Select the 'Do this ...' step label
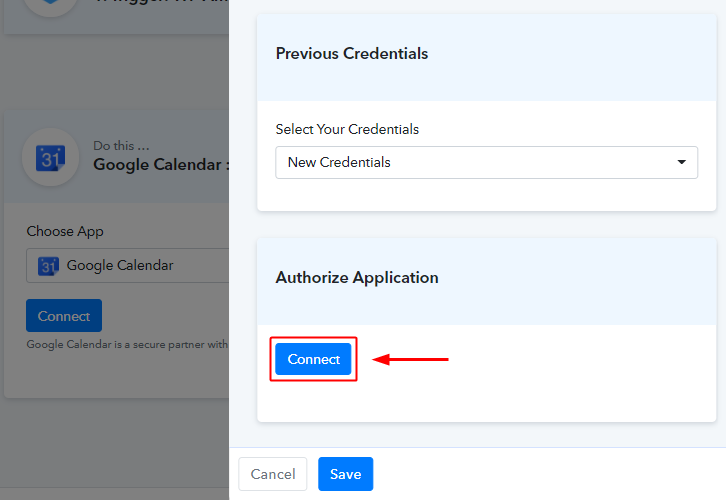This screenshot has height=500, width=726. point(122,146)
